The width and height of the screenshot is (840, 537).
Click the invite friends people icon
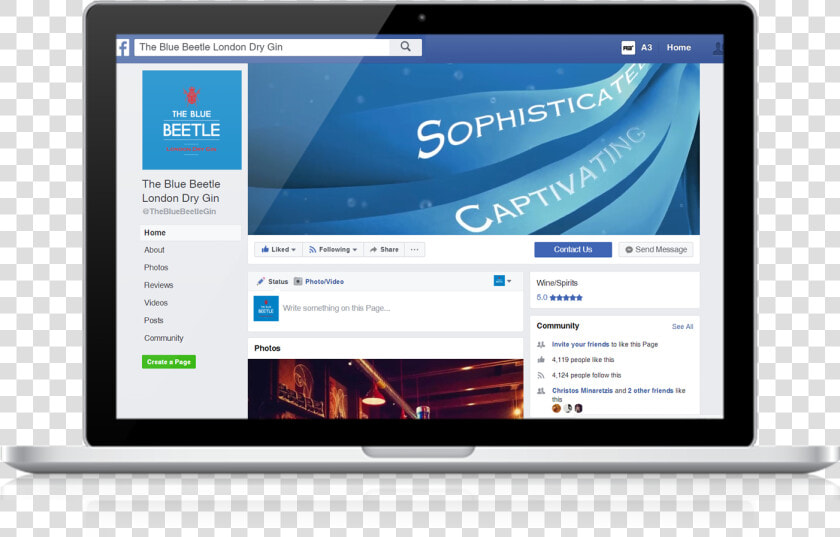(541, 345)
